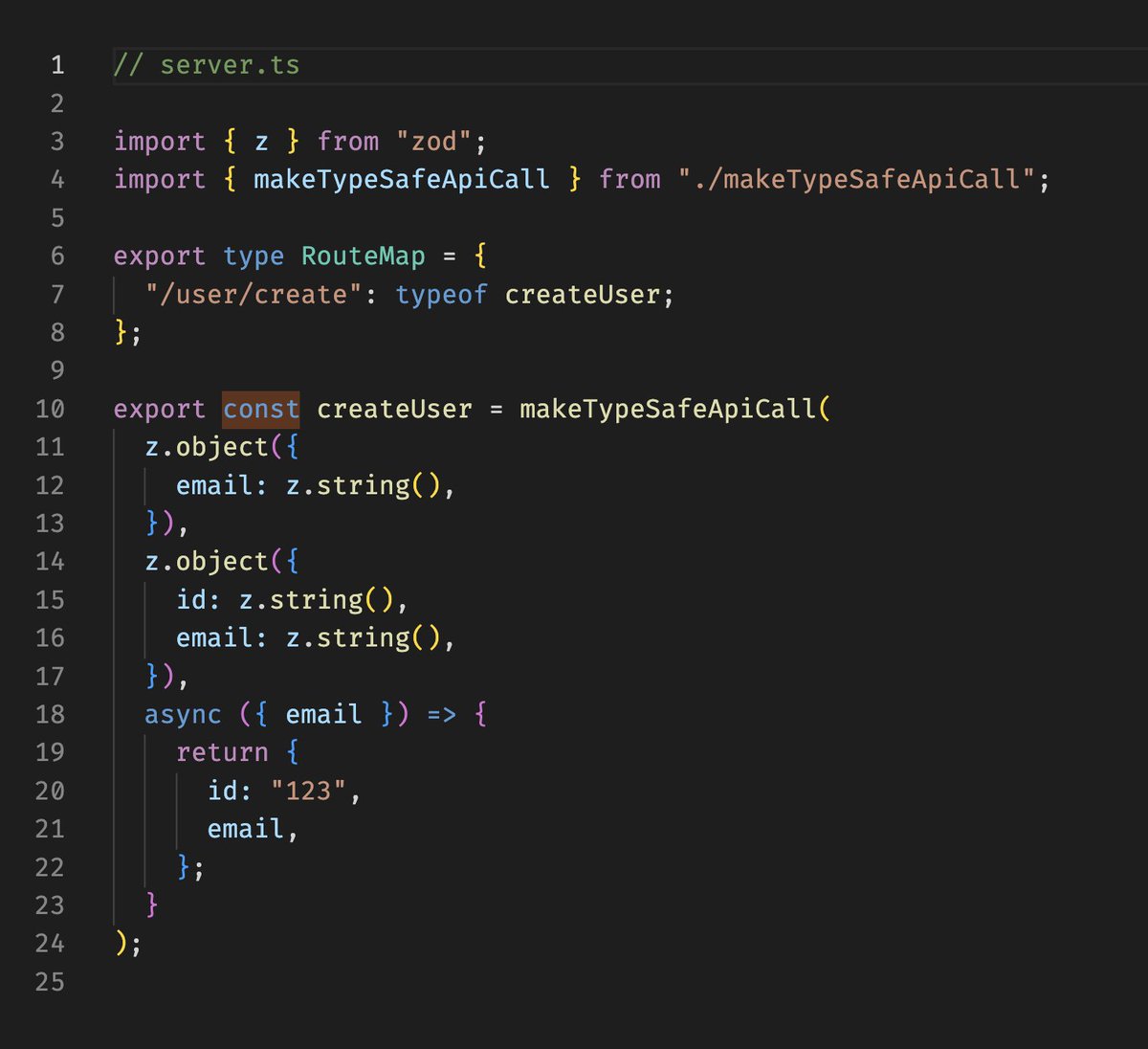Click the return keyword on line 19
Screen dimensions: 1148x1049
(222, 753)
